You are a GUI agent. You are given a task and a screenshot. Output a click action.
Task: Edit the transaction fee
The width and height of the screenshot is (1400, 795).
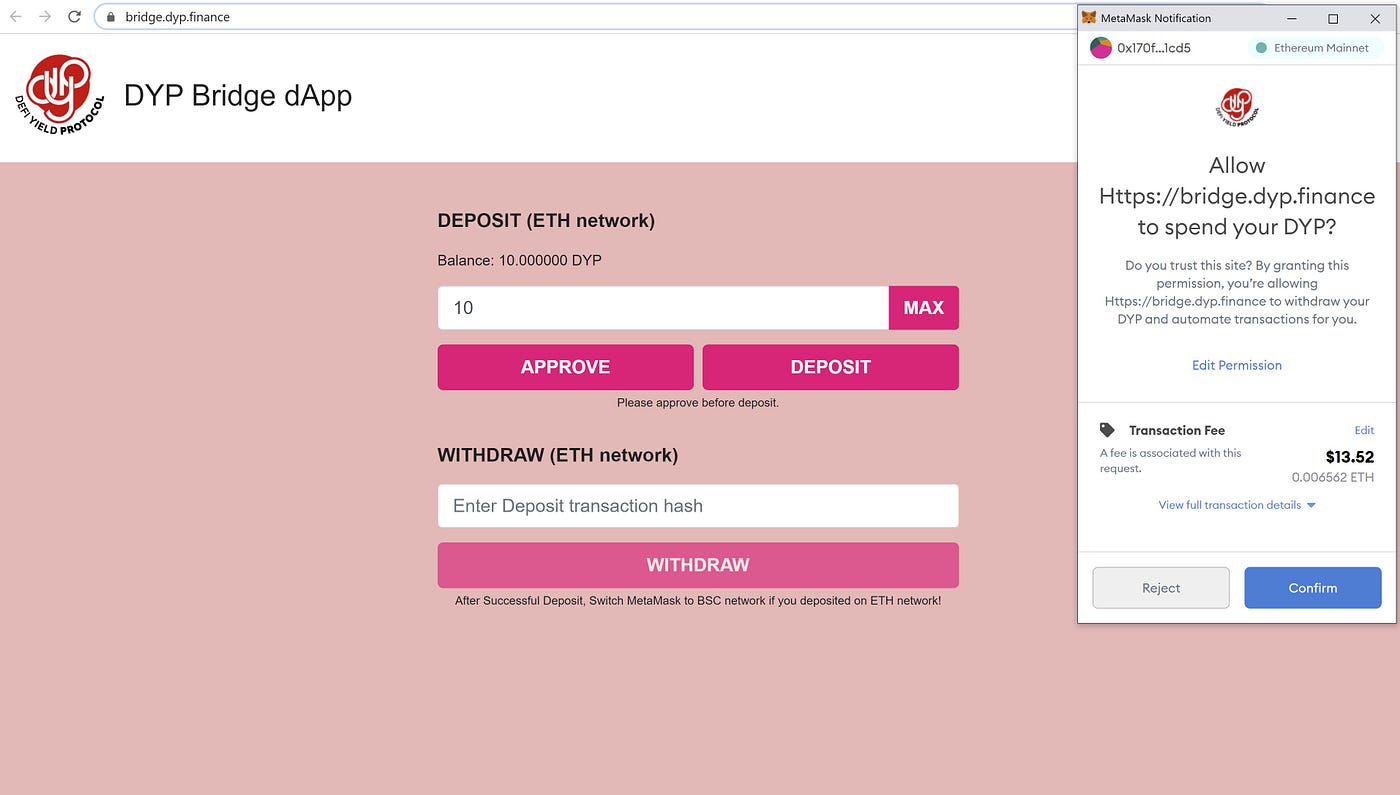(x=1364, y=431)
